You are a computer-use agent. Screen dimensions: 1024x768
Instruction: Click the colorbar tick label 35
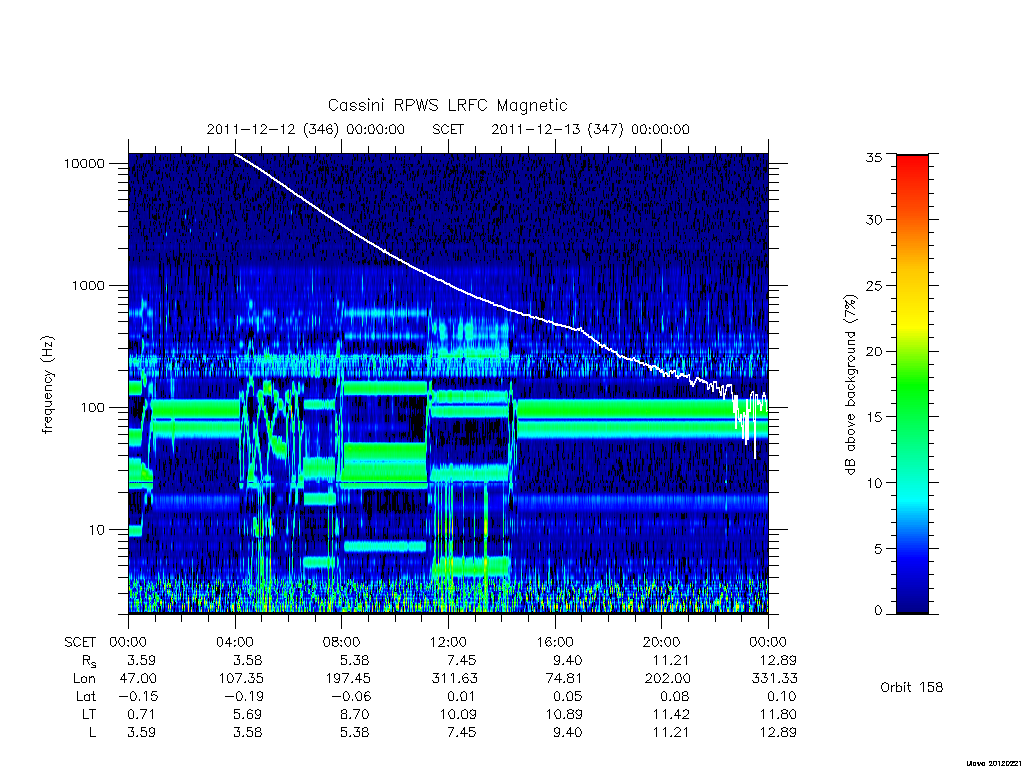[x=873, y=157]
